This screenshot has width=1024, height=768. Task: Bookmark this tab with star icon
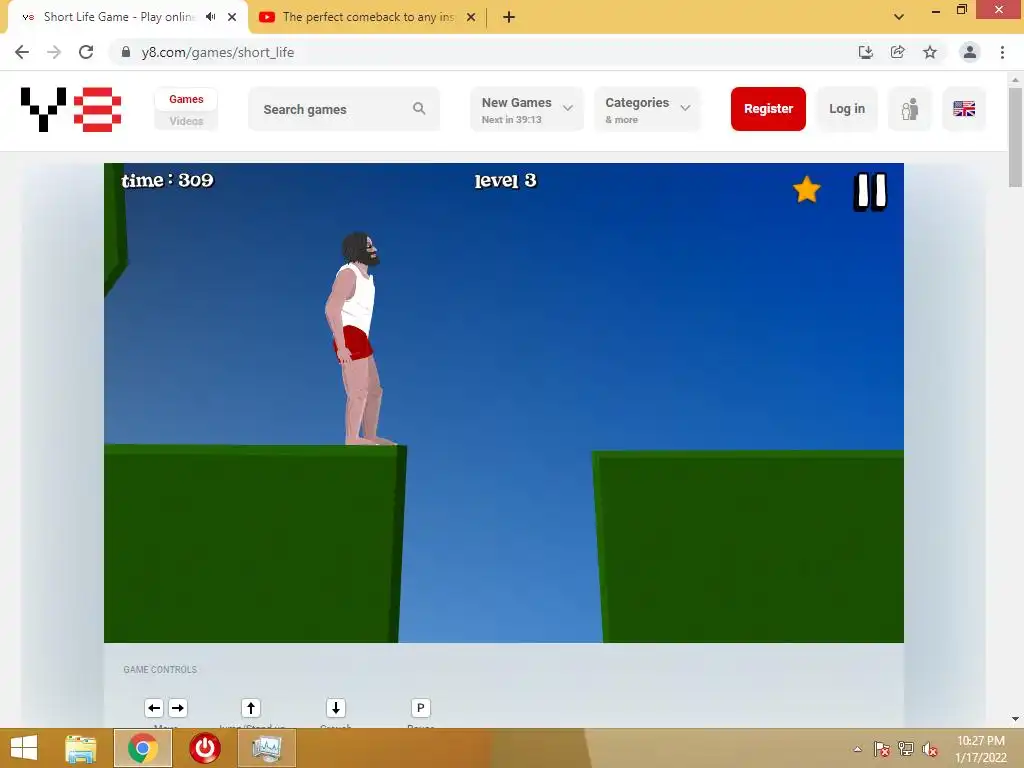coord(930,52)
